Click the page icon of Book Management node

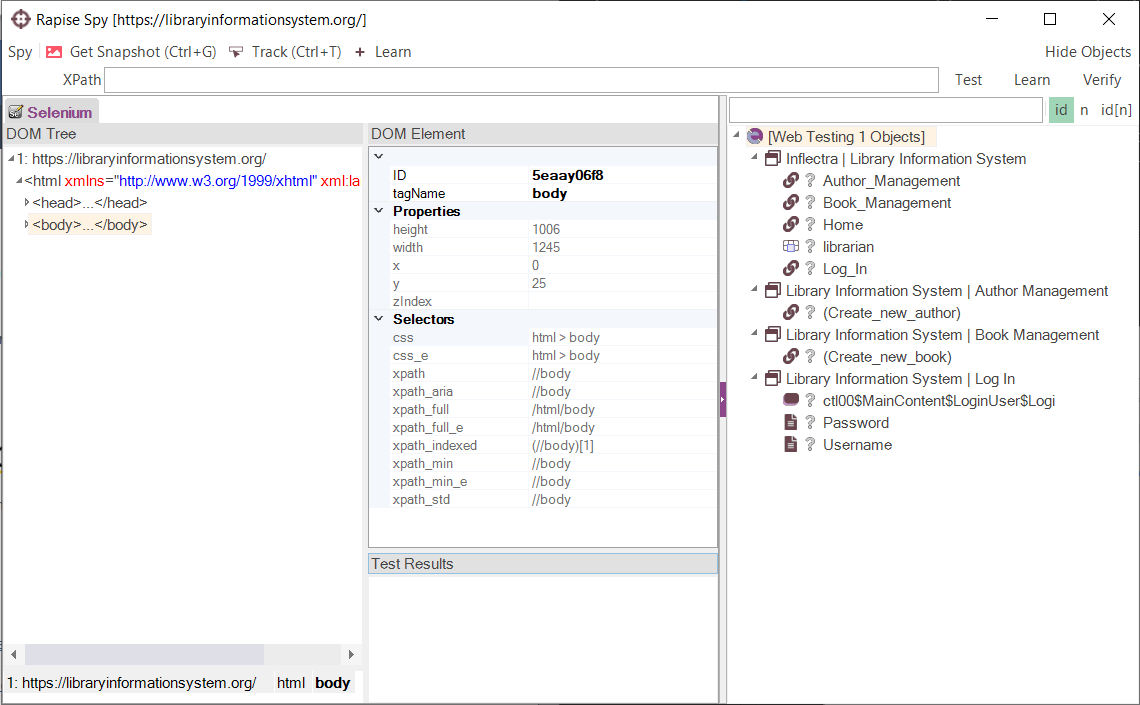pyautogui.click(x=773, y=334)
